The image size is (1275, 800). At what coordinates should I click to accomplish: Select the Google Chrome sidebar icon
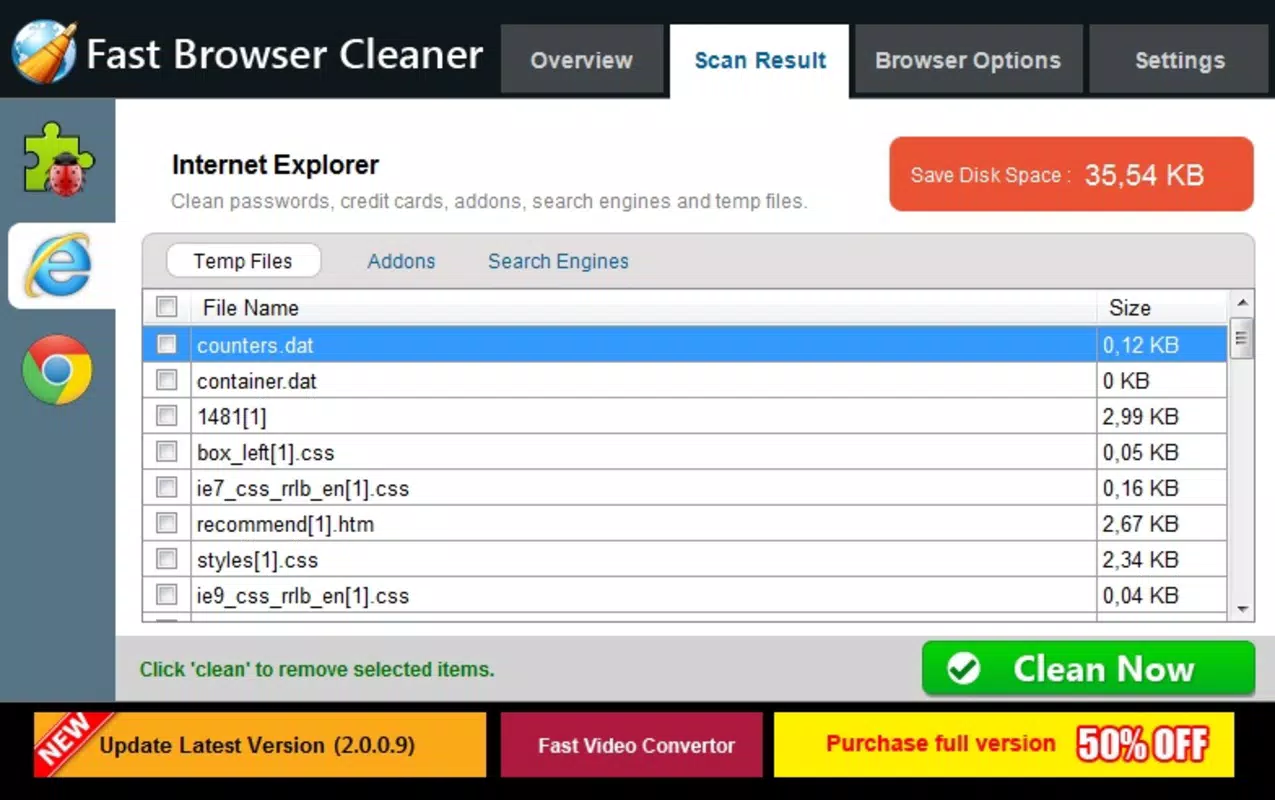point(58,370)
